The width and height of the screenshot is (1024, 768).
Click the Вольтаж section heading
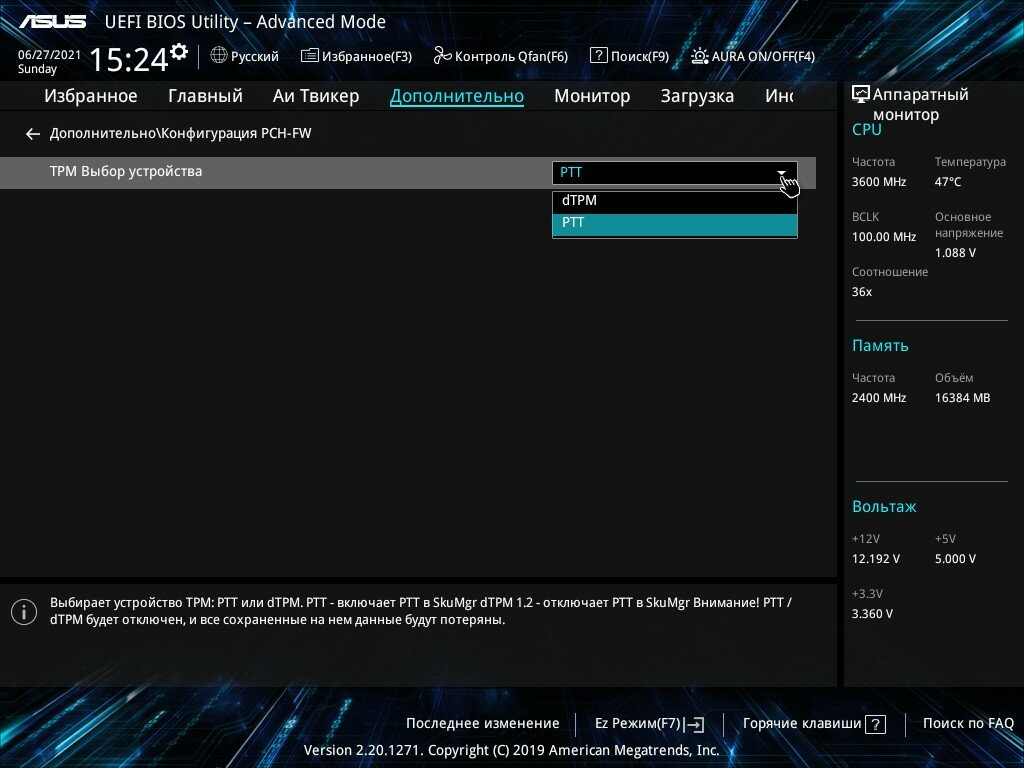pyautogui.click(x=884, y=507)
